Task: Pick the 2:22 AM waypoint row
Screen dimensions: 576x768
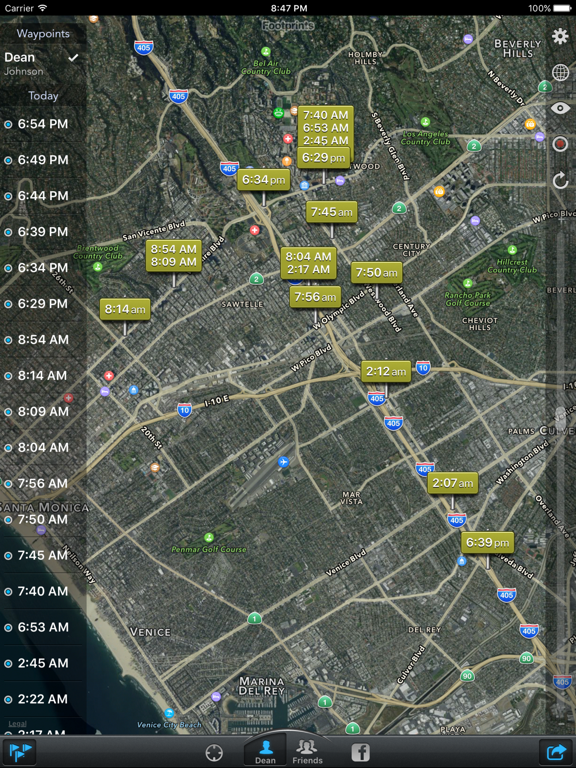Action: (x=43, y=699)
